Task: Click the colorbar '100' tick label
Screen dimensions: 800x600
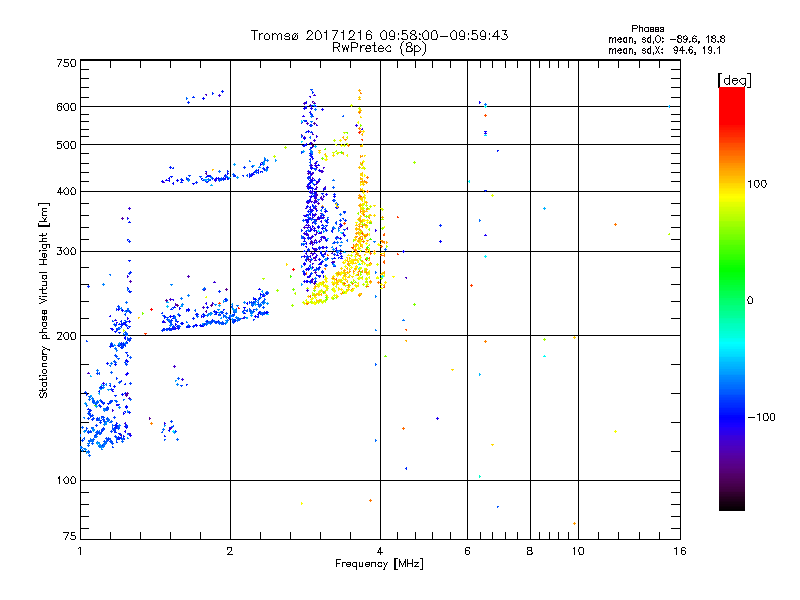Action: (757, 184)
